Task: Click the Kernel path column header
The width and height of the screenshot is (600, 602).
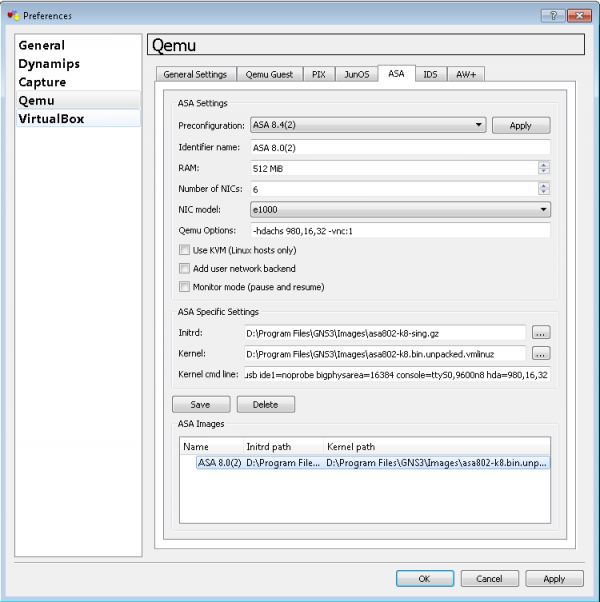Action: pyautogui.click(x=437, y=447)
